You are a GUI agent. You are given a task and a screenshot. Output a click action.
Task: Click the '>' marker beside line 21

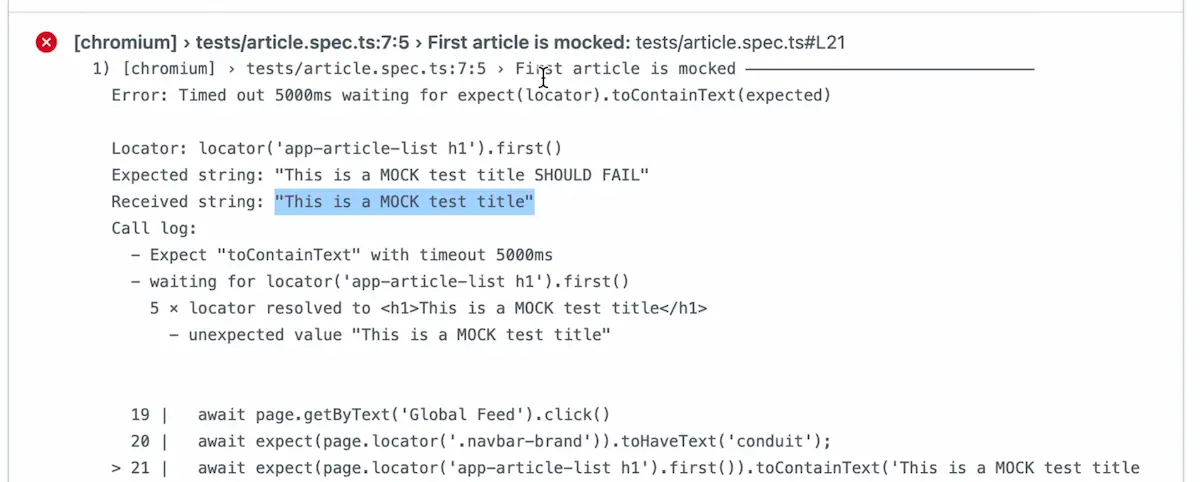[x=116, y=468]
